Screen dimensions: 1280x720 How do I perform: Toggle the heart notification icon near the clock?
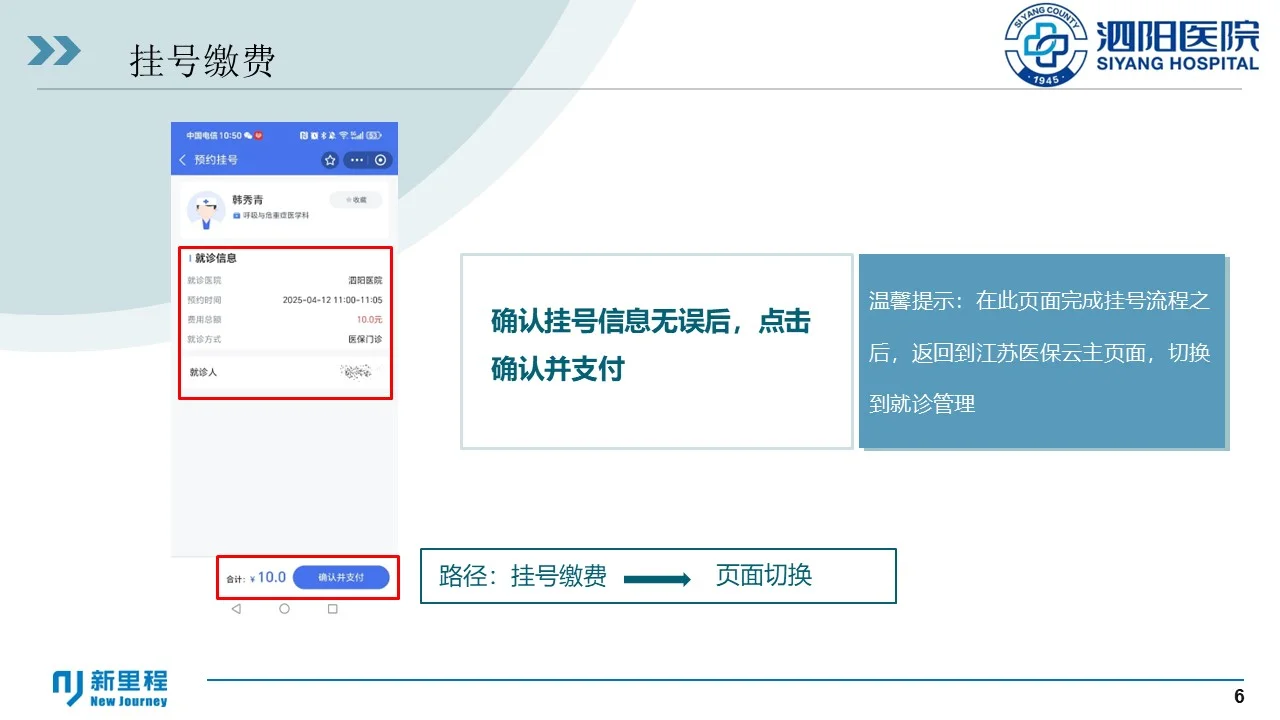click(259, 135)
